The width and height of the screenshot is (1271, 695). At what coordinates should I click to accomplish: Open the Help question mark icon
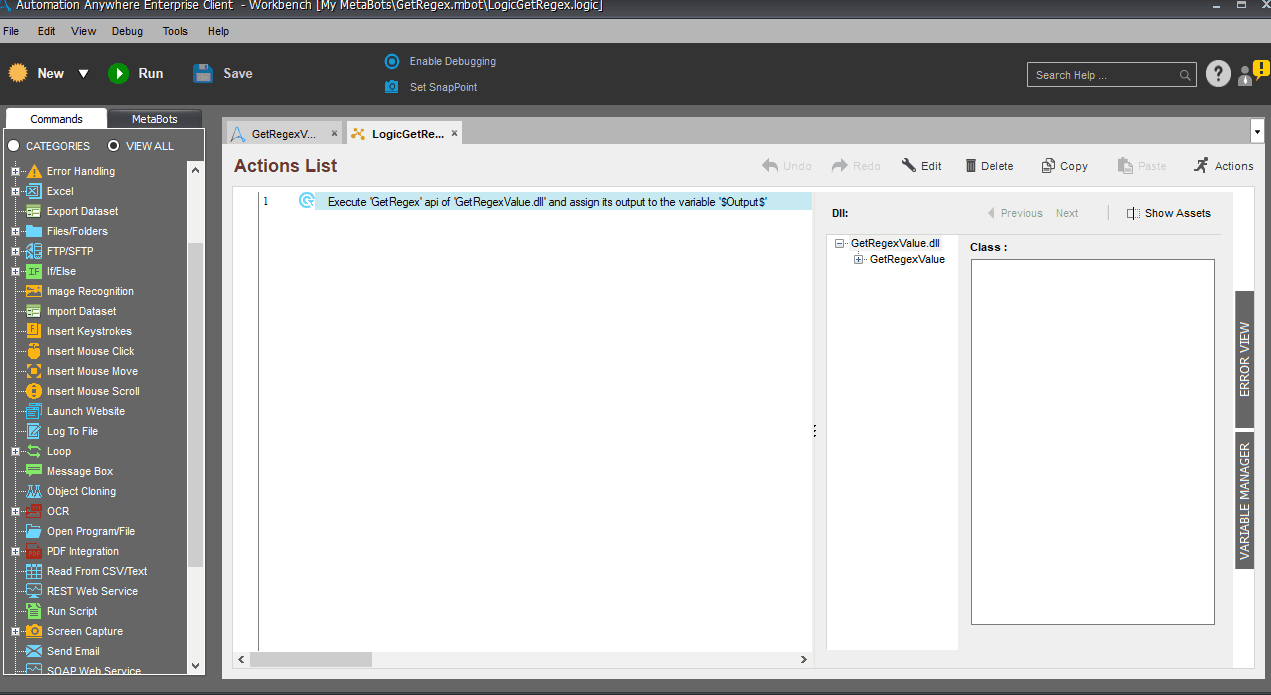[x=1217, y=74]
